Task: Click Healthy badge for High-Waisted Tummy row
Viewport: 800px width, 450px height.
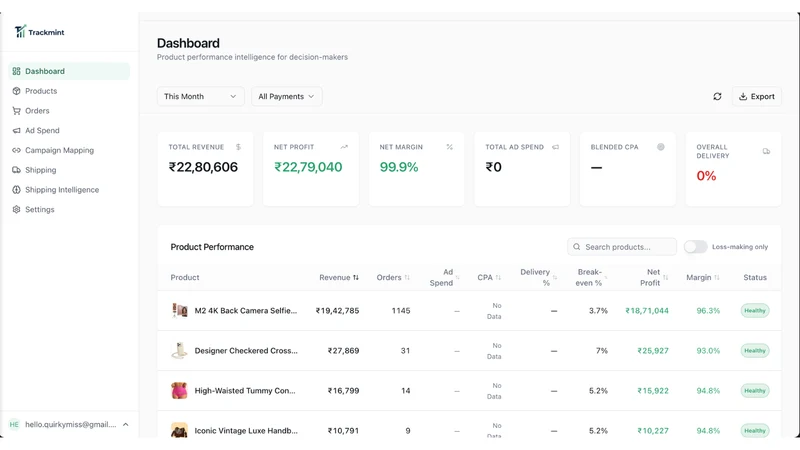Action: coord(755,391)
